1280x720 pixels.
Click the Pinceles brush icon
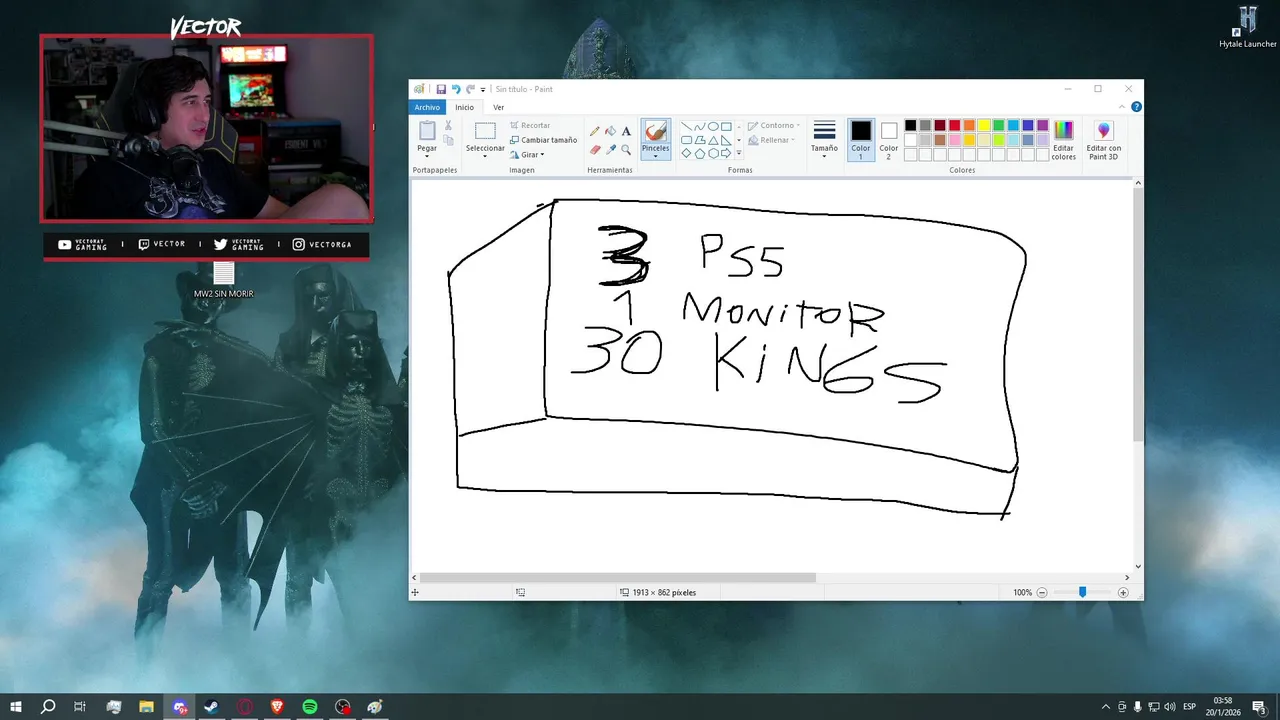(x=655, y=131)
